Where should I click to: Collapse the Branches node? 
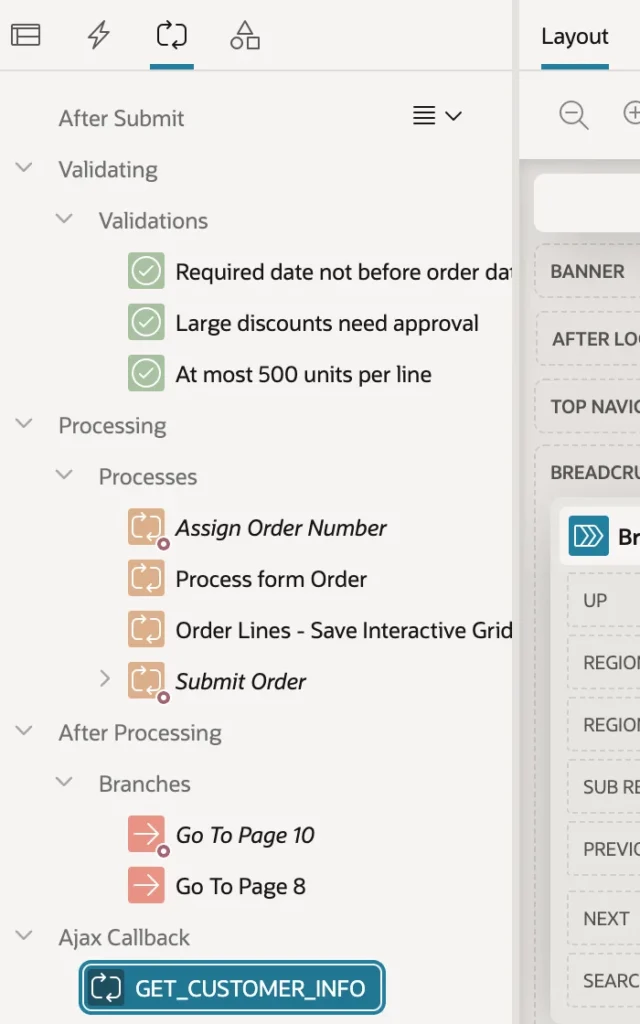pyautogui.click(x=64, y=782)
